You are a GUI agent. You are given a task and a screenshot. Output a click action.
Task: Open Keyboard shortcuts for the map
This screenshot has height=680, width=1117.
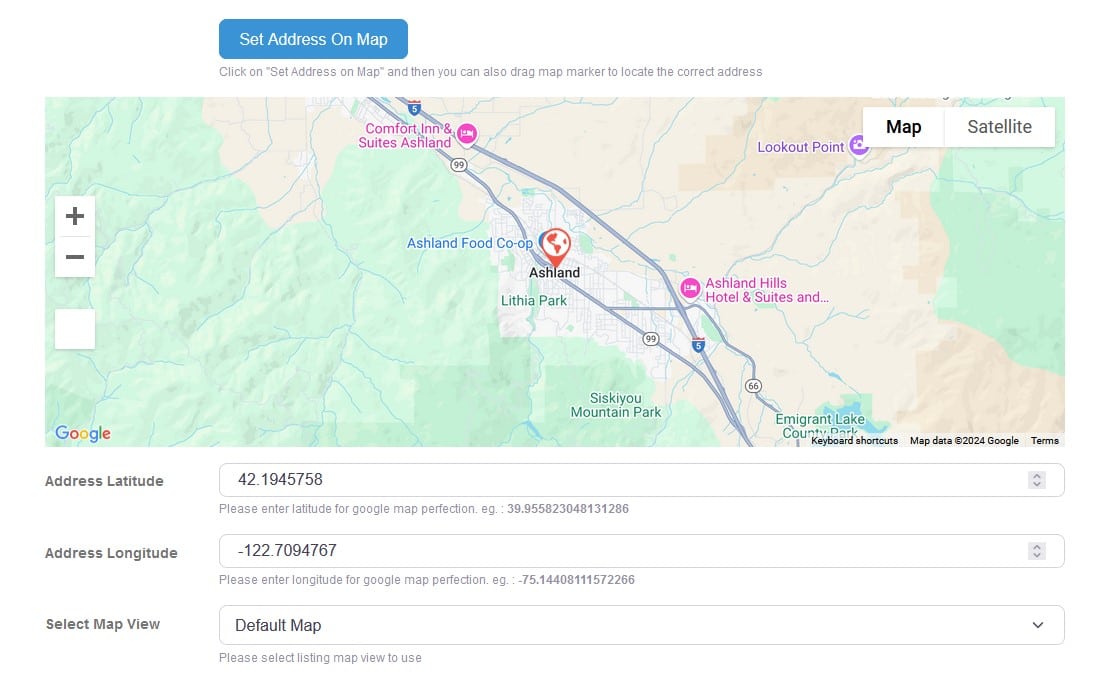tap(854, 441)
